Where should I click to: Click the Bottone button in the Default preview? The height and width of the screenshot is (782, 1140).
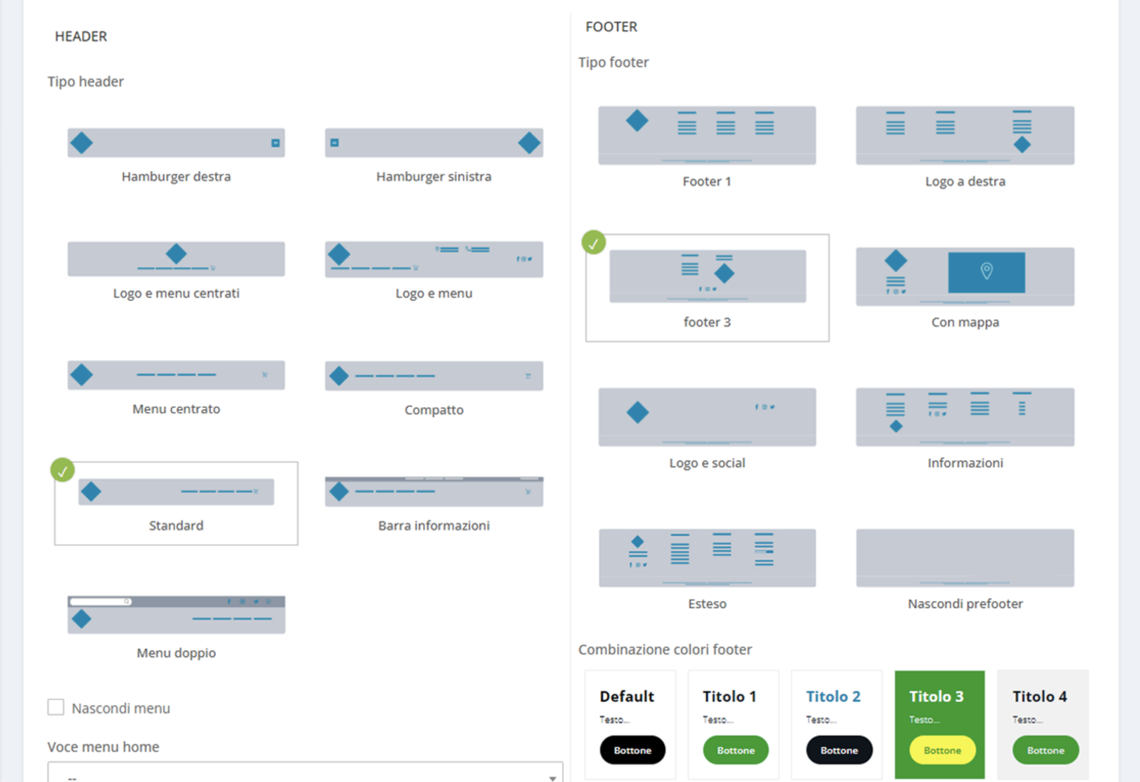point(632,750)
